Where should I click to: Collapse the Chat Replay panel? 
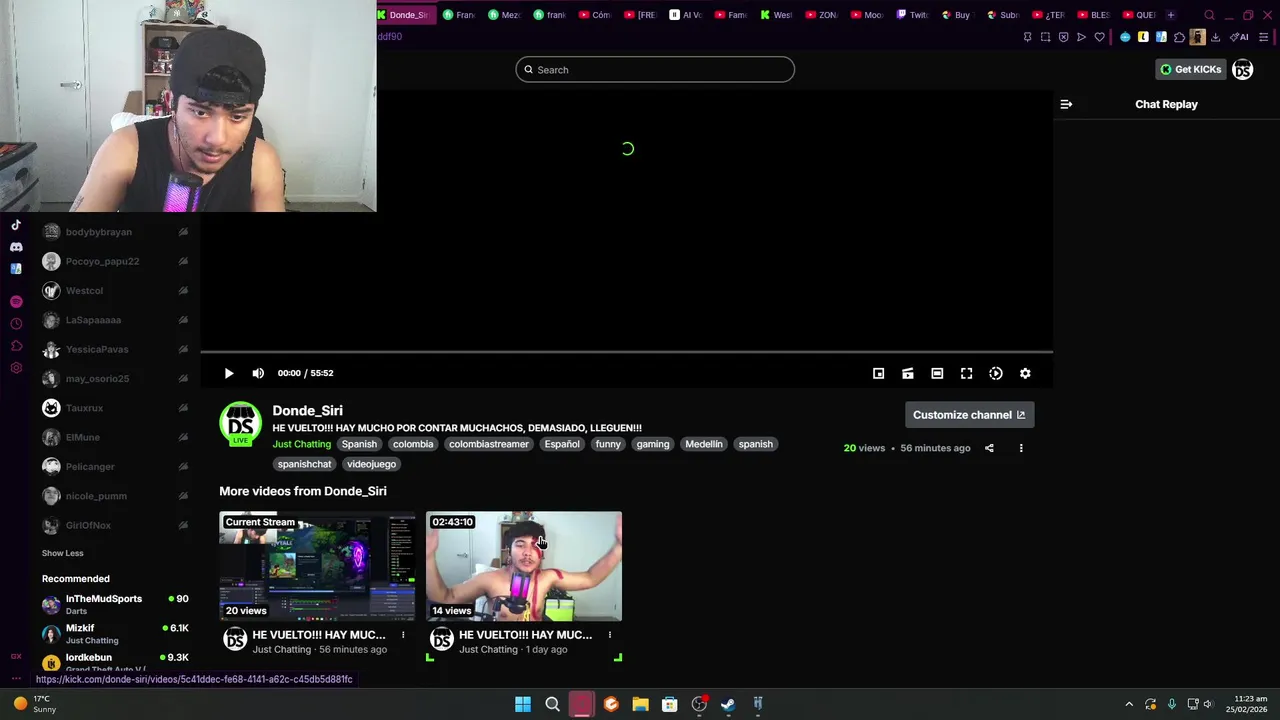coord(1066,104)
